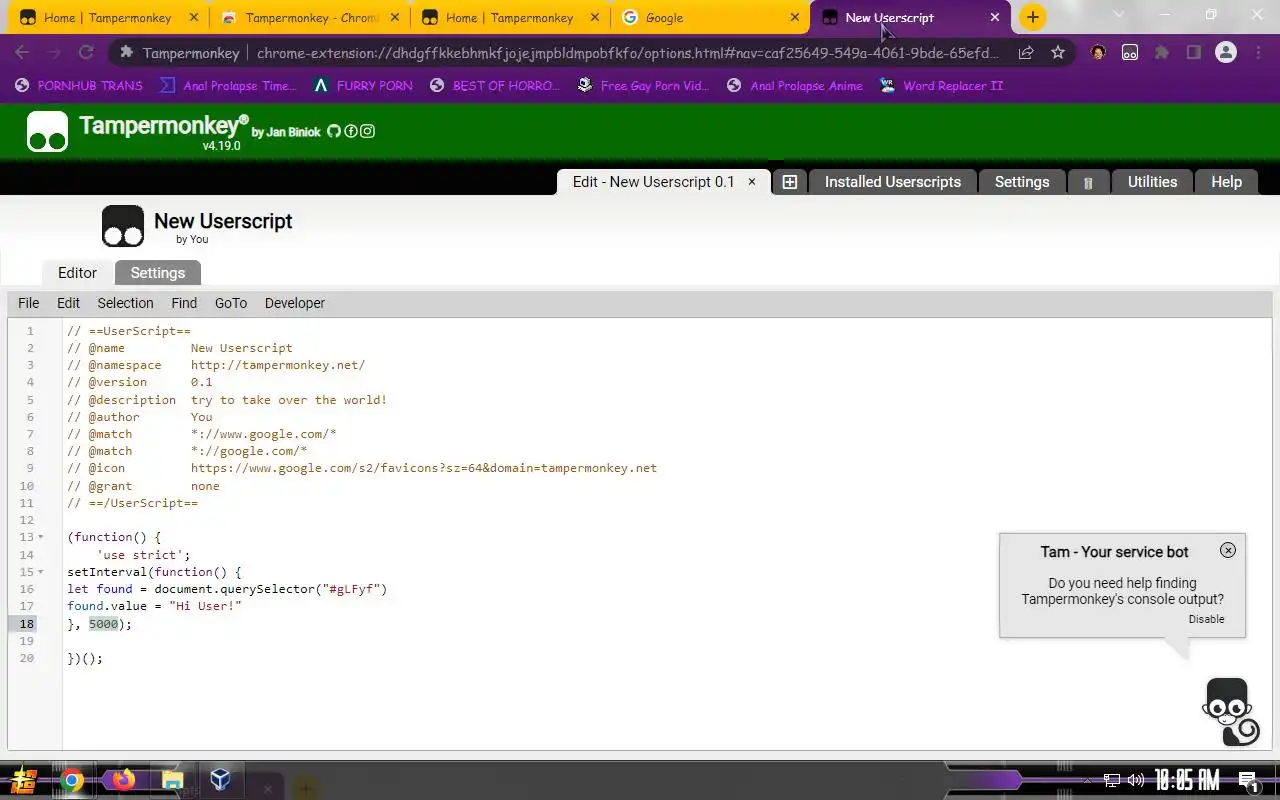The height and width of the screenshot is (800, 1280).
Task: Dismiss the Tam service bot popup
Action: (x=1228, y=550)
